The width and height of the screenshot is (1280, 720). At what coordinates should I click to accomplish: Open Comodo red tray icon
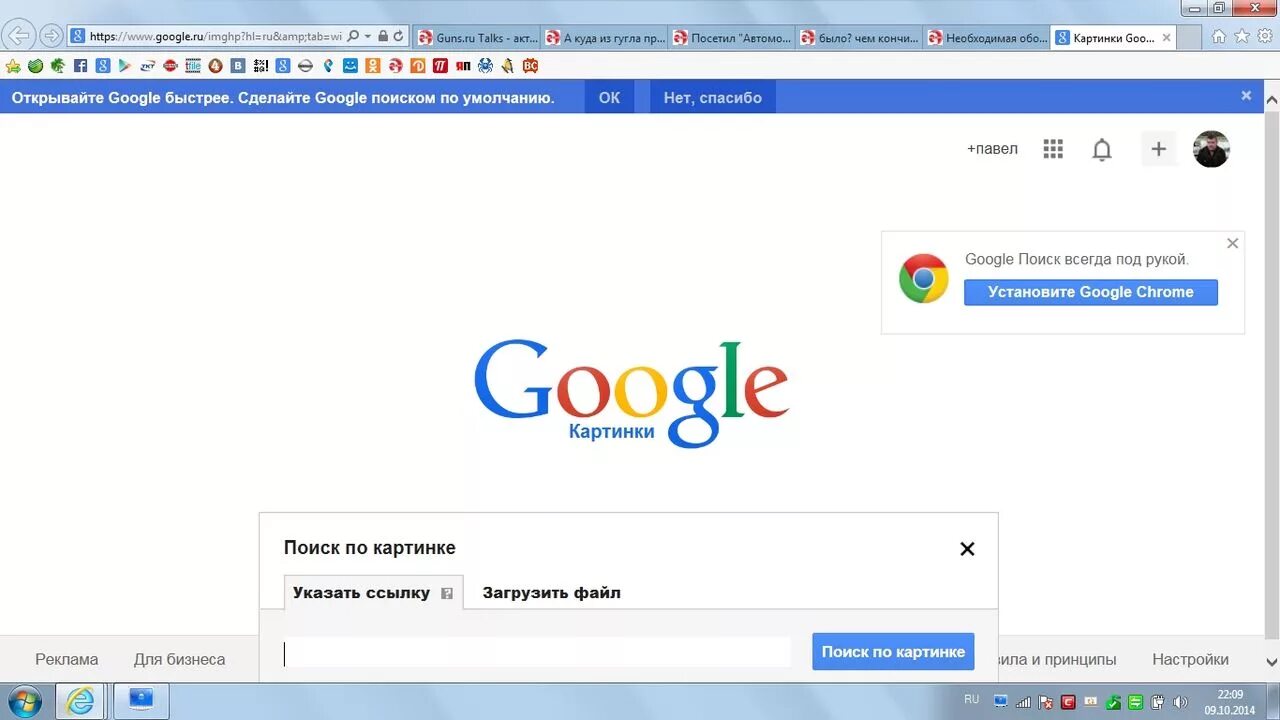tap(1068, 702)
